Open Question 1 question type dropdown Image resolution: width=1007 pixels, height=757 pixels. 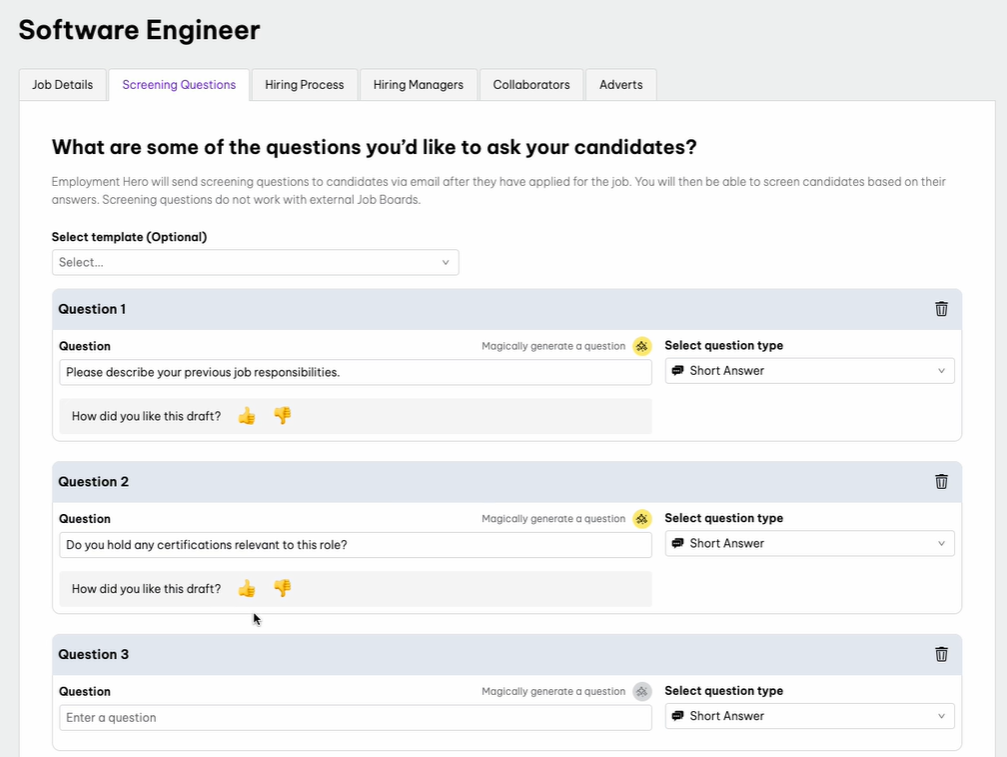tap(809, 371)
